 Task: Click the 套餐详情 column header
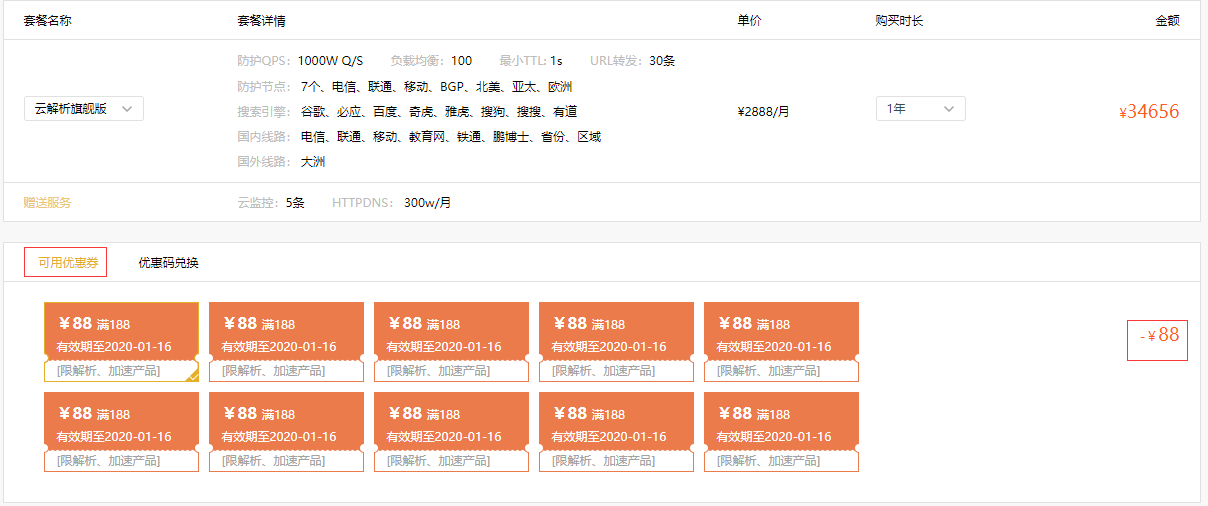pyautogui.click(x=261, y=21)
